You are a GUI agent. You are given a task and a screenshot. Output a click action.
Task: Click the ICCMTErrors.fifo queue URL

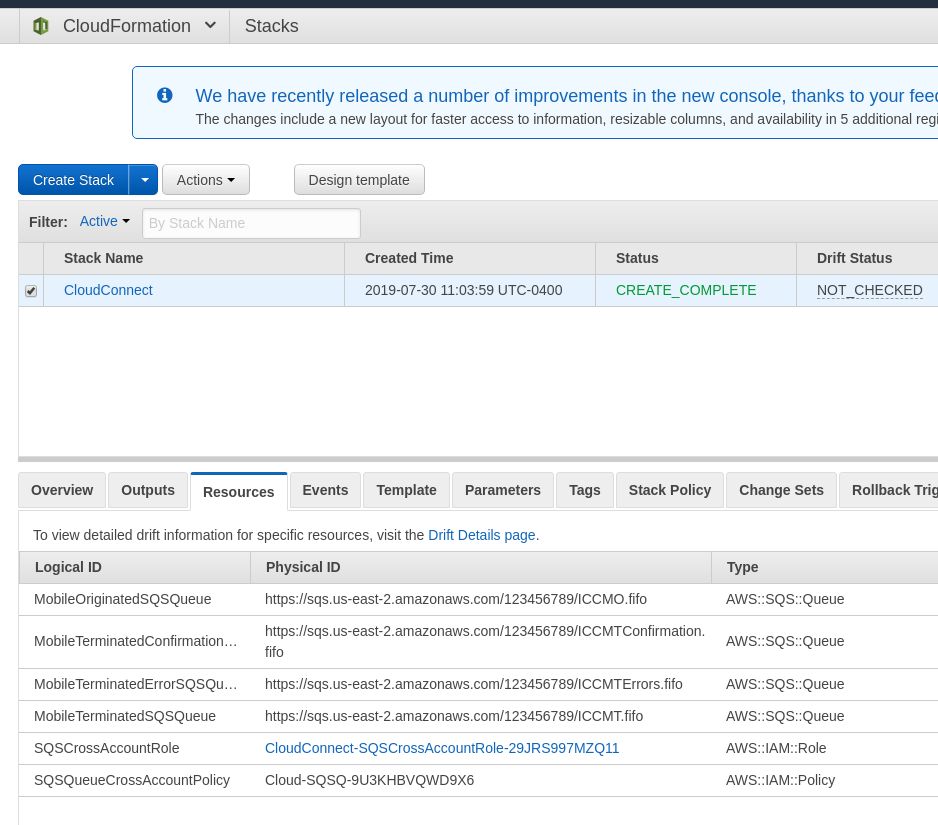click(x=474, y=684)
